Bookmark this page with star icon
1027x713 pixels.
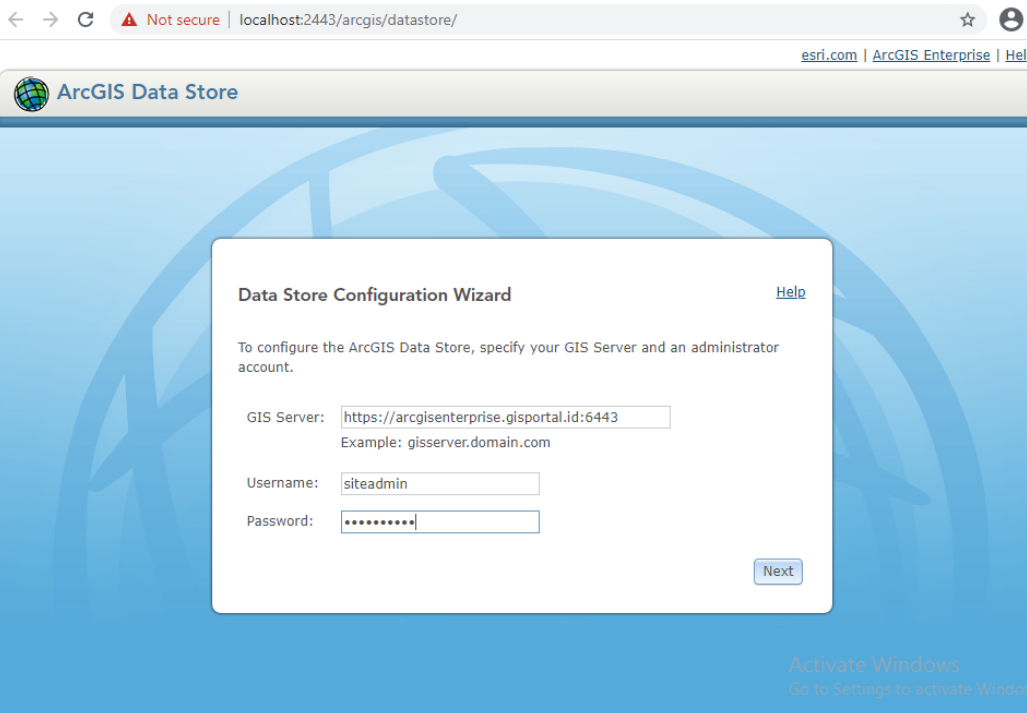pyautogui.click(x=967, y=20)
